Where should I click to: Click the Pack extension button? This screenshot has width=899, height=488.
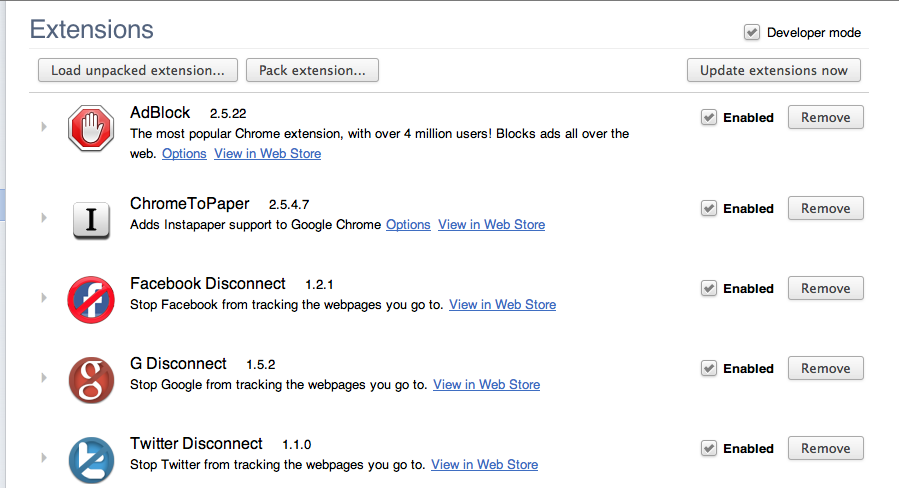[312, 70]
